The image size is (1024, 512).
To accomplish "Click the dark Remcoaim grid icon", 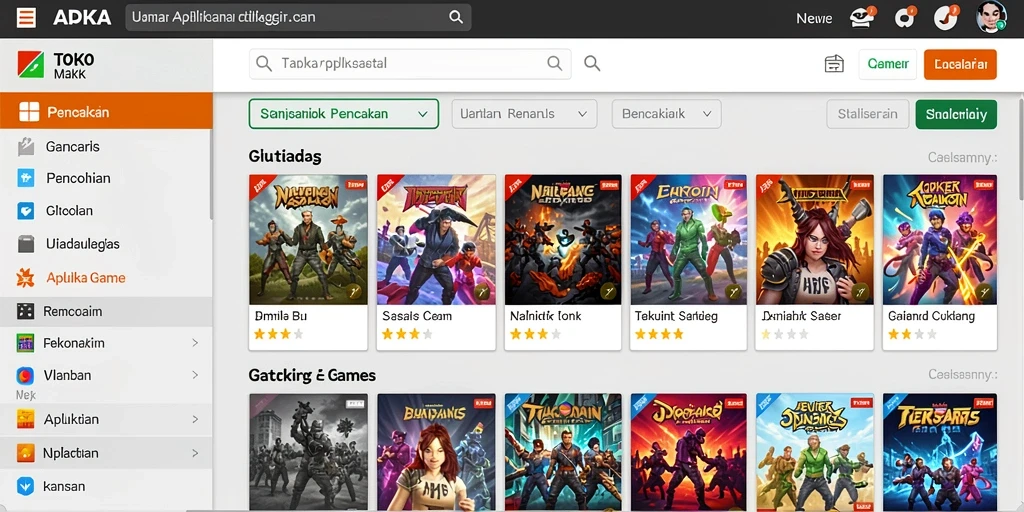I will click(25, 312).
